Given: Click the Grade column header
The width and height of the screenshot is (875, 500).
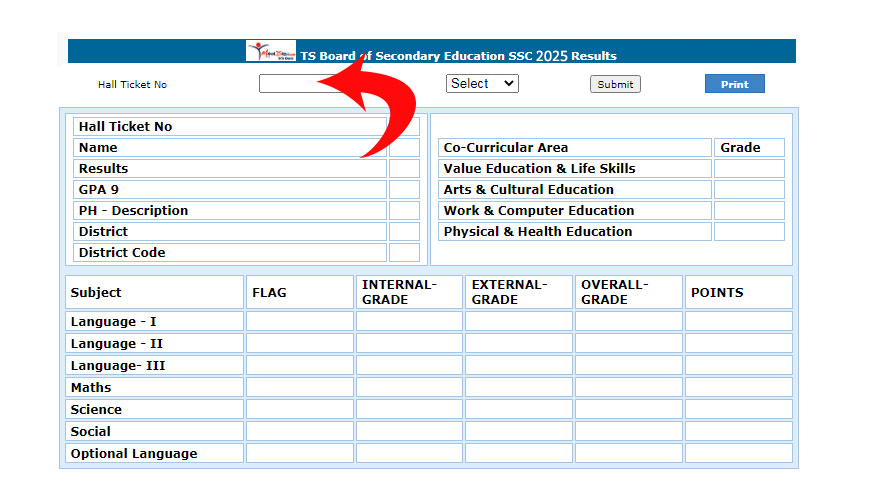Looking at the screenshot, I should [x=749, y=148].
